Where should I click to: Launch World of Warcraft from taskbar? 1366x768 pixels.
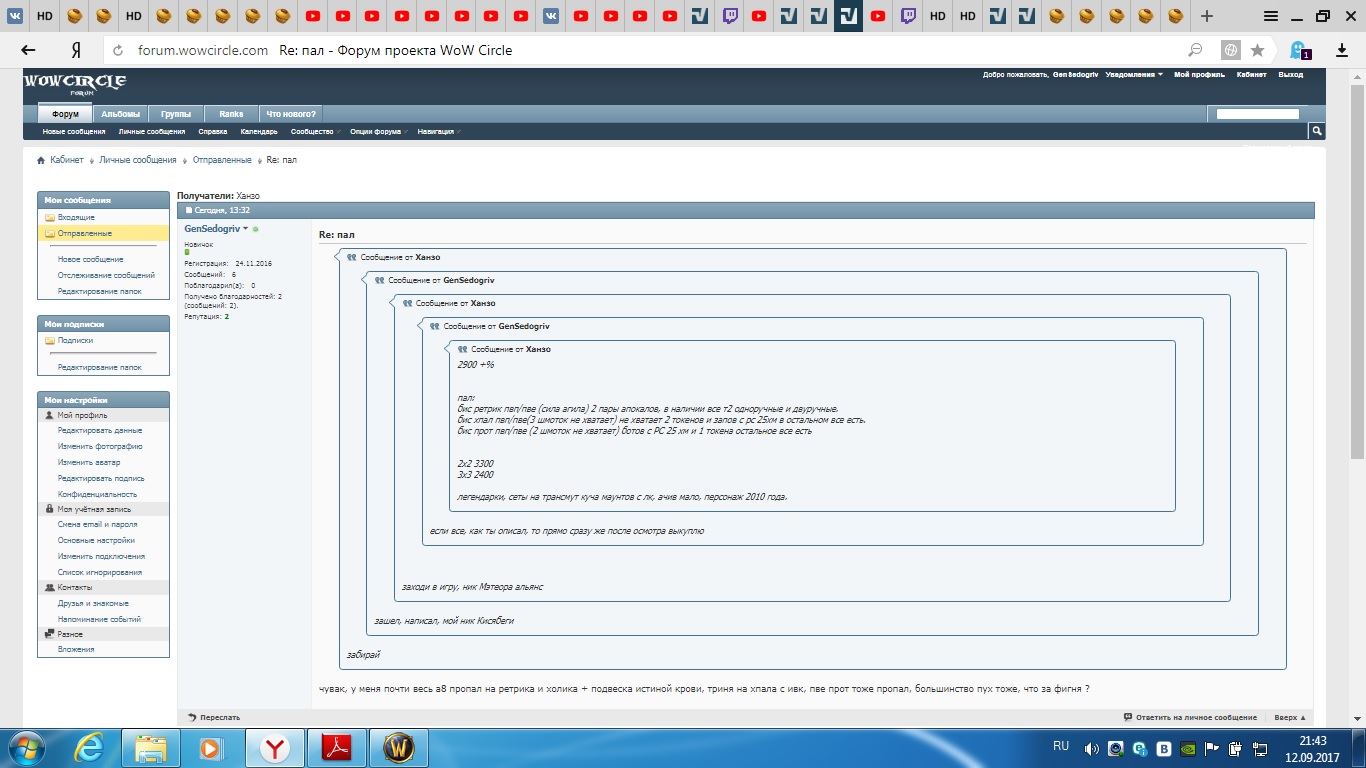(397, 747)
